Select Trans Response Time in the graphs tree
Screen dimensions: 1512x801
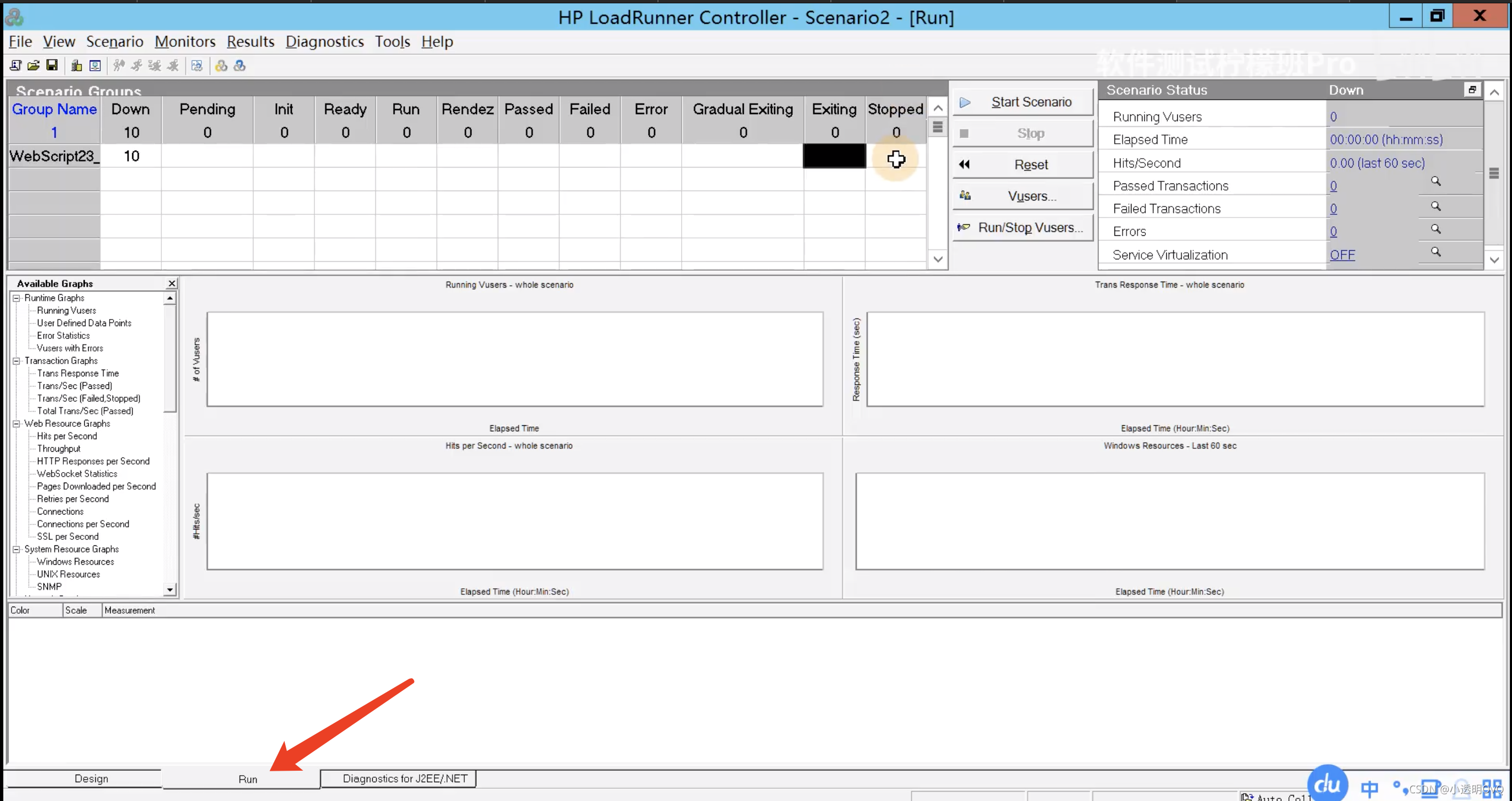(78, 374)
